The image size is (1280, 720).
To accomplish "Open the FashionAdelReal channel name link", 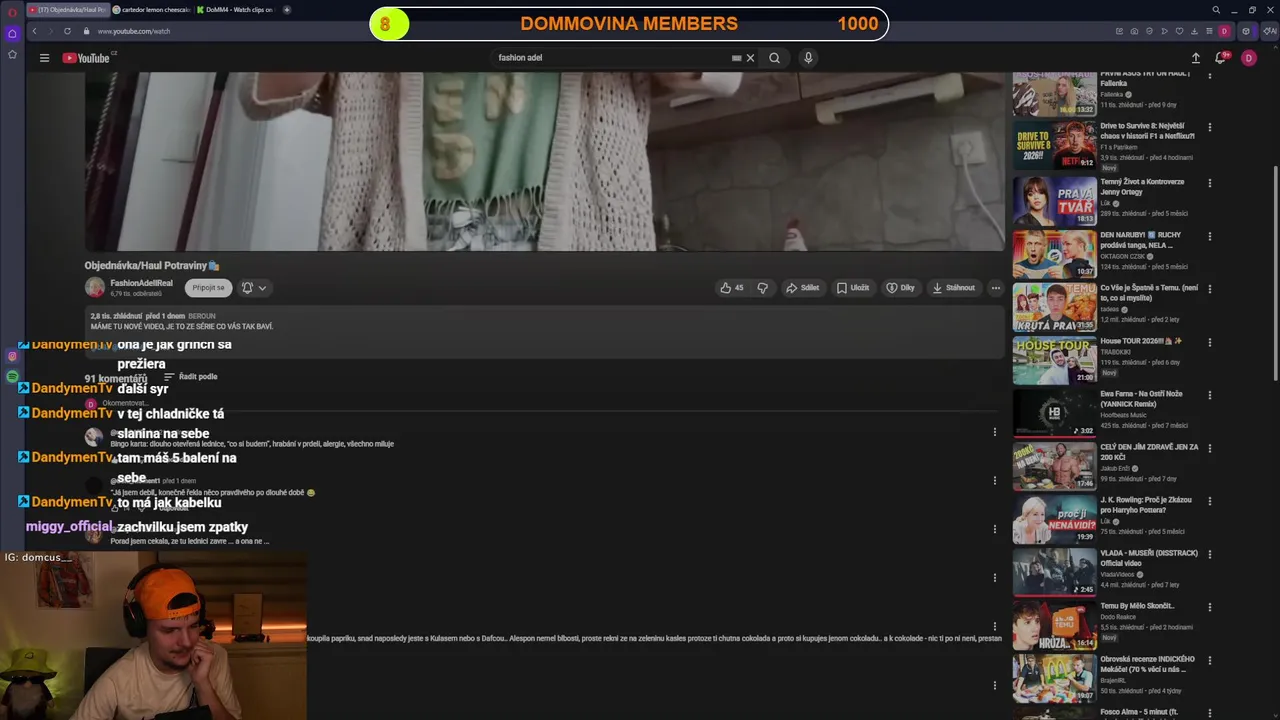I will tap(141, 283).
